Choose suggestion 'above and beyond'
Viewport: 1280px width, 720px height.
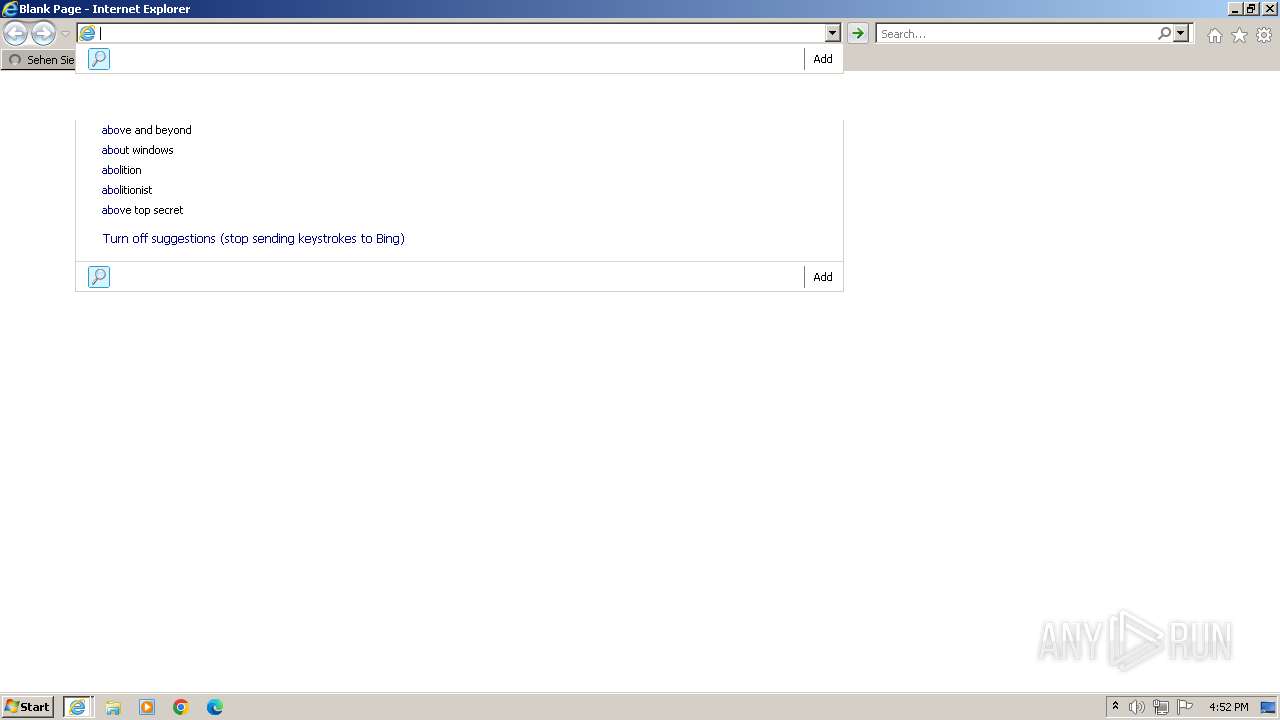(x=146, y=130)
